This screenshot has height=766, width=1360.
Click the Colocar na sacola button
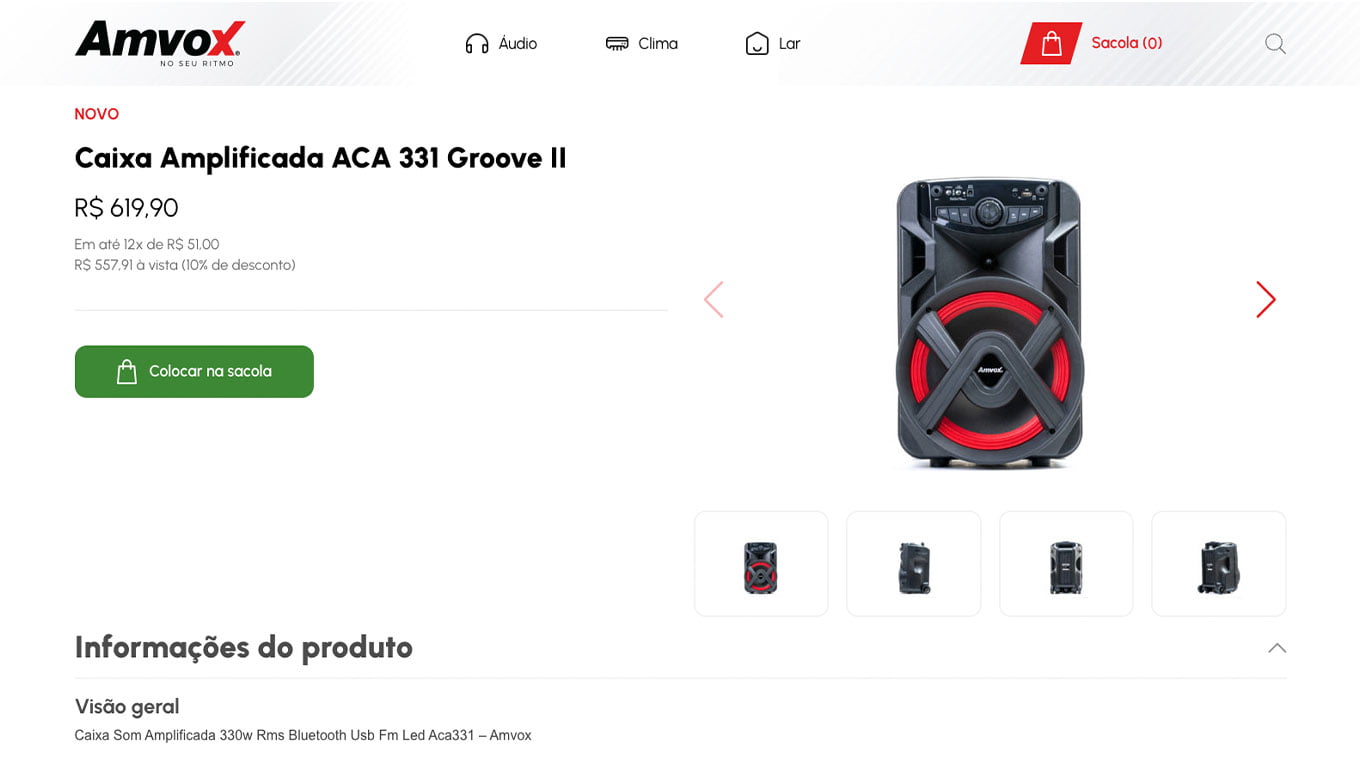(194, 372)
